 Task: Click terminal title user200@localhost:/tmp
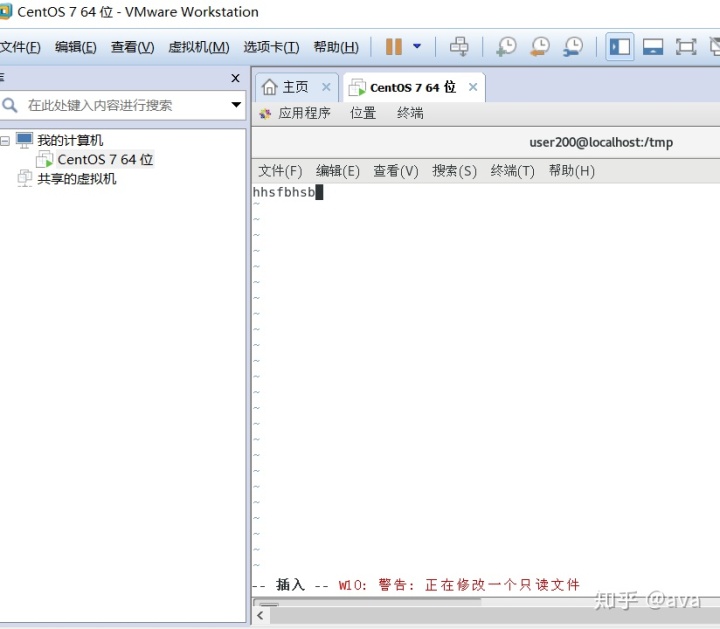coord(601,142)
